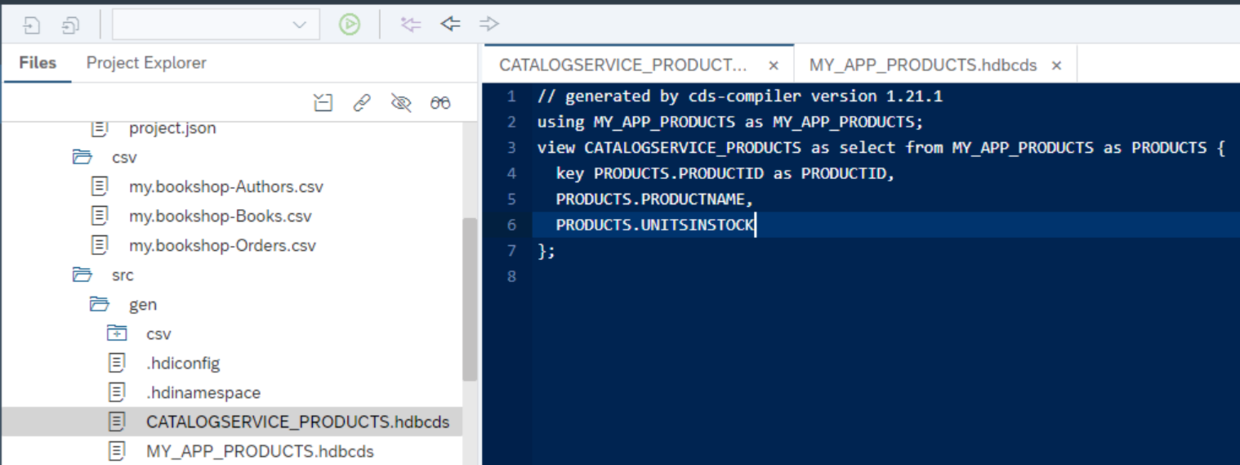The image size is (1240, 465).
Task: Close the CATALOGSERVICE_PRODUCTS editor tab
Action: [x=773, y=65]
